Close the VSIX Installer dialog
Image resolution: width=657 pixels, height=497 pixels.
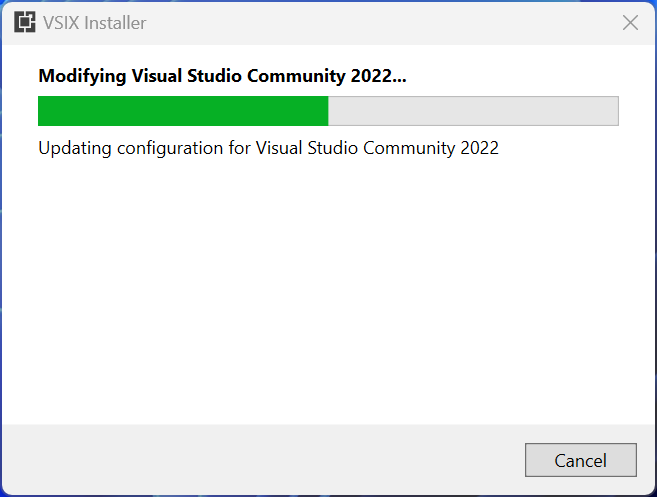click(630, 23)
